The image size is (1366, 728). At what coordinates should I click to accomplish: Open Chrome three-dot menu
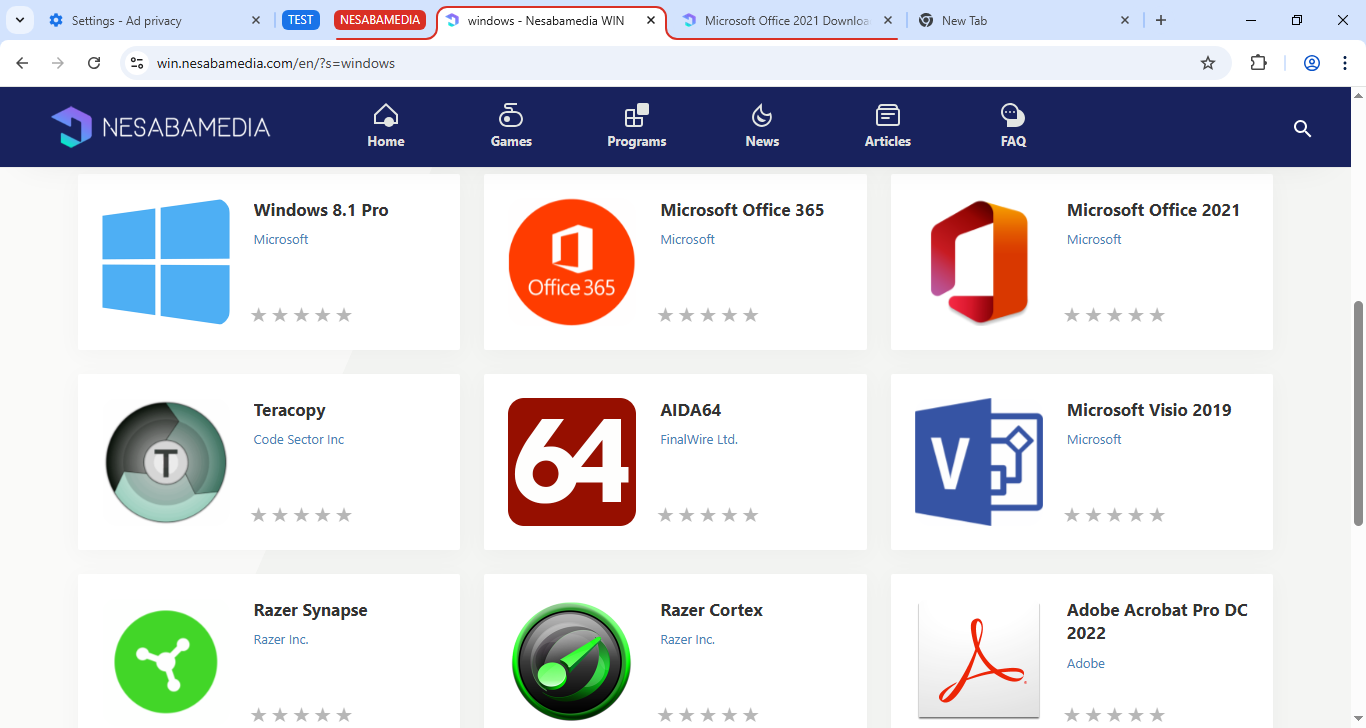tap(1345, 63)
